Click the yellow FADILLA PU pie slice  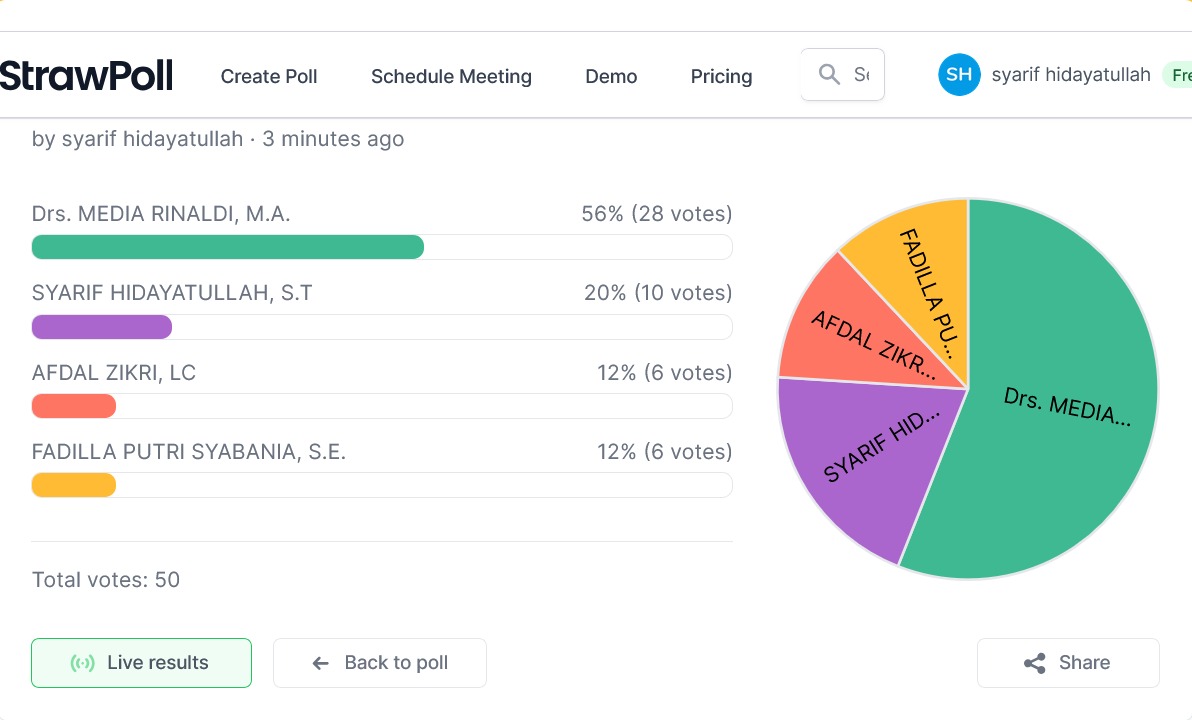(920, 270)
